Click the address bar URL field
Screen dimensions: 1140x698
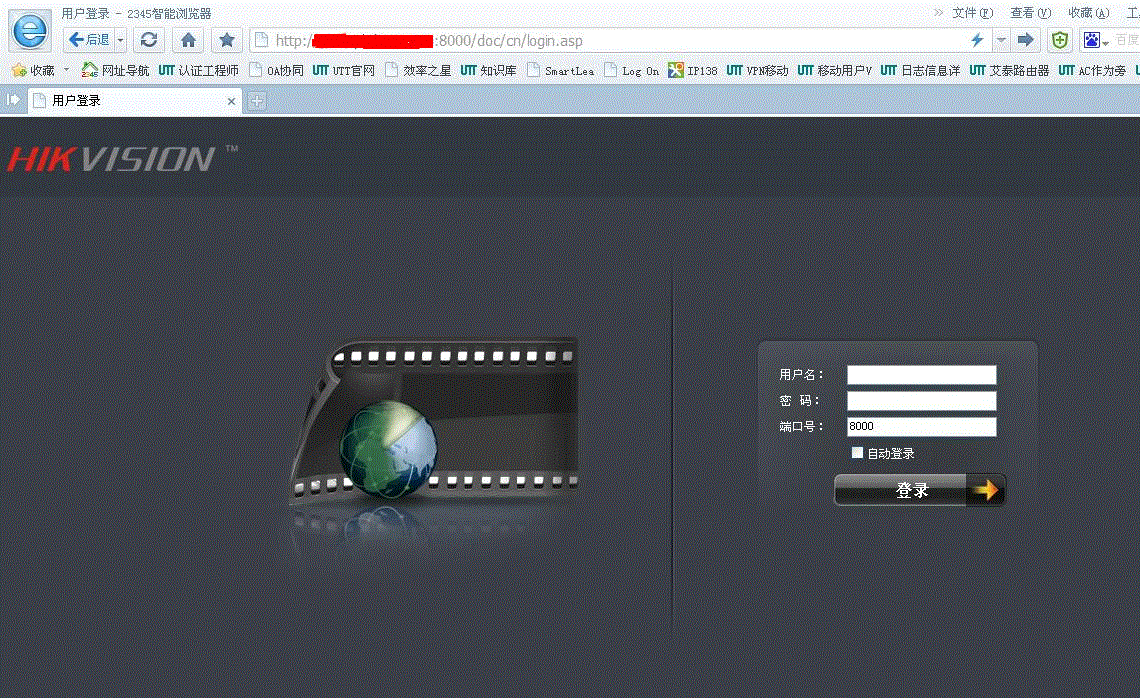618,41
